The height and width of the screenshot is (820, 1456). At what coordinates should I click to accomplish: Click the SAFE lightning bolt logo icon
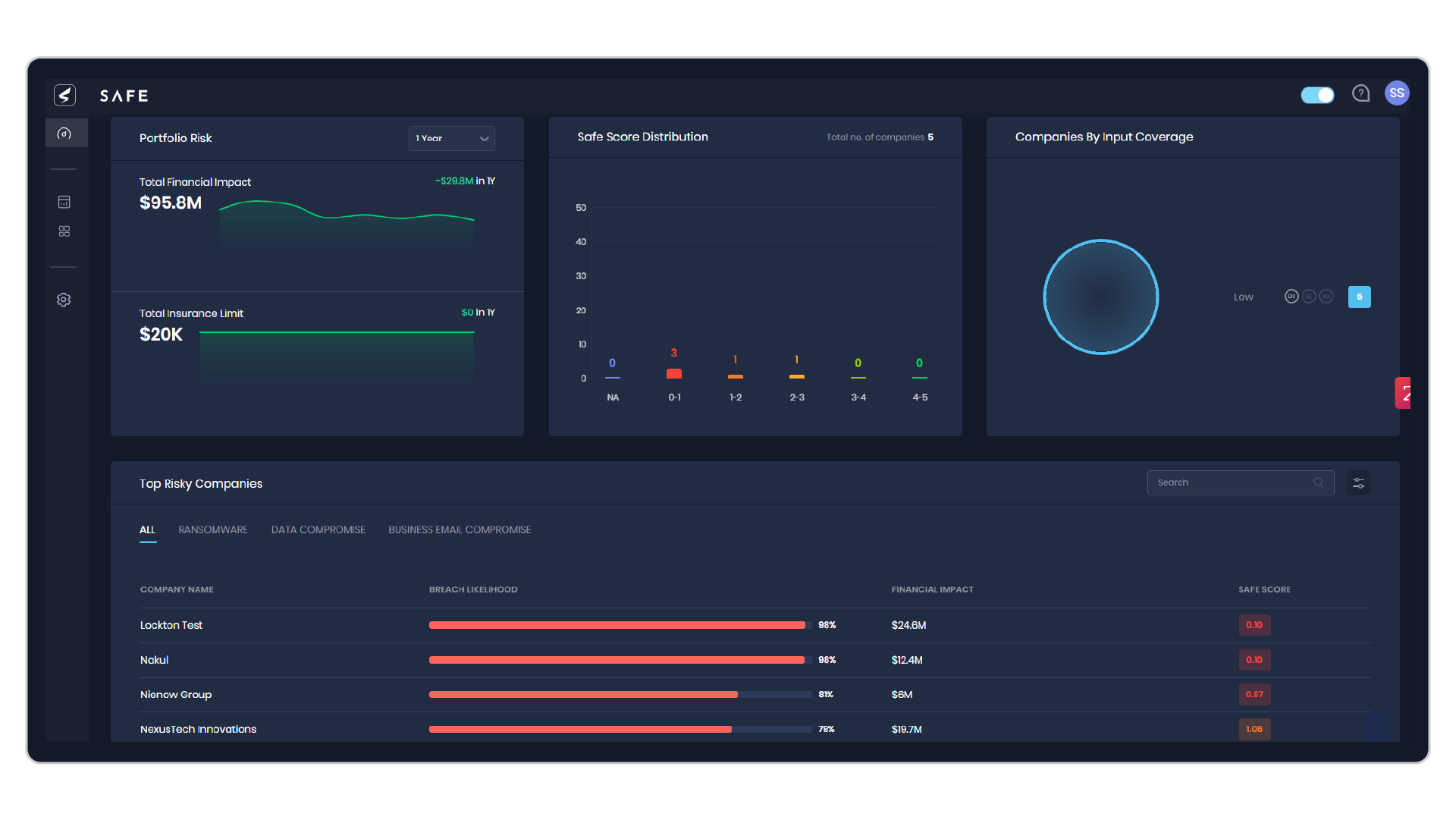[x=64, y=95]
